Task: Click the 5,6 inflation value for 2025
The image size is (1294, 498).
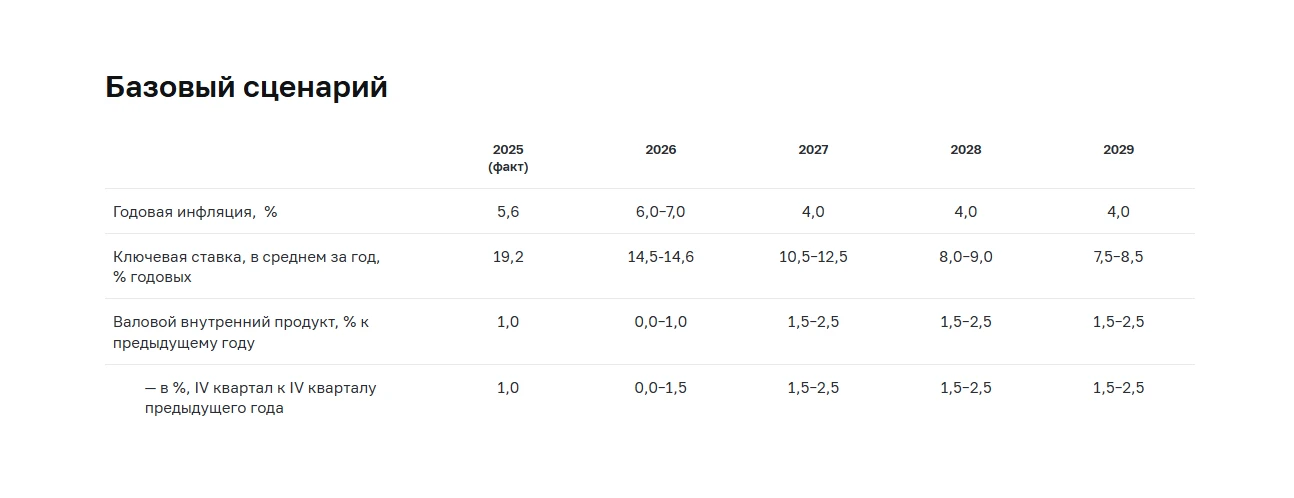Action: click(508, 212)
